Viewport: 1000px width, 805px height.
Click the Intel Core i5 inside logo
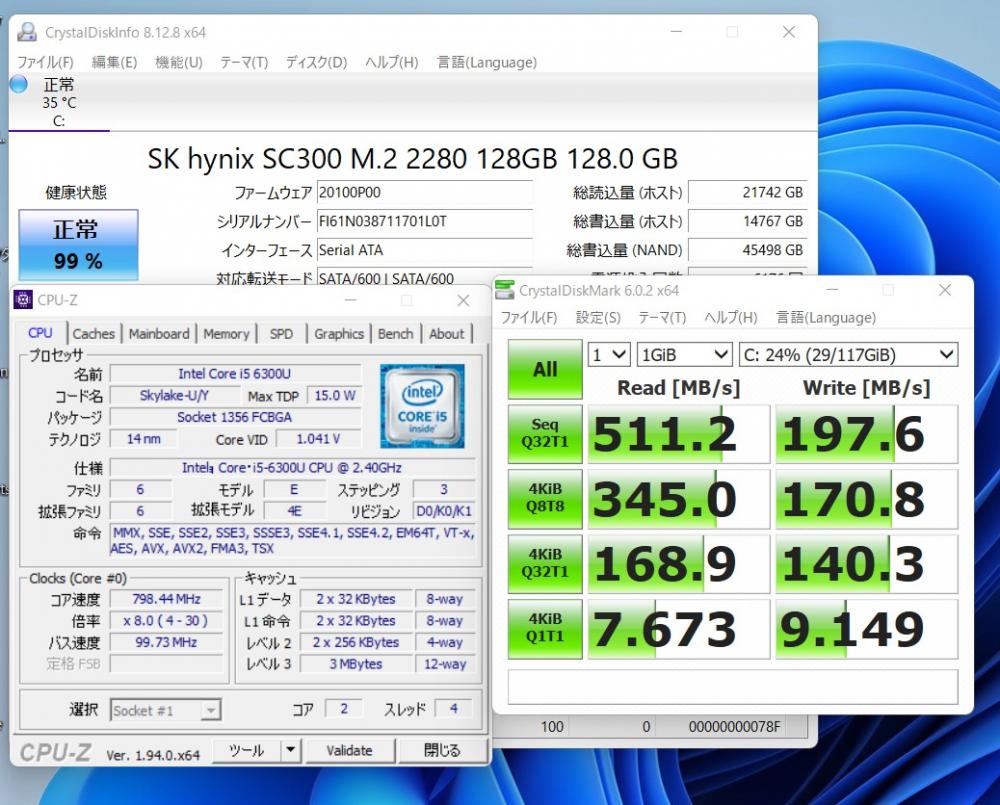coord(422,406)
